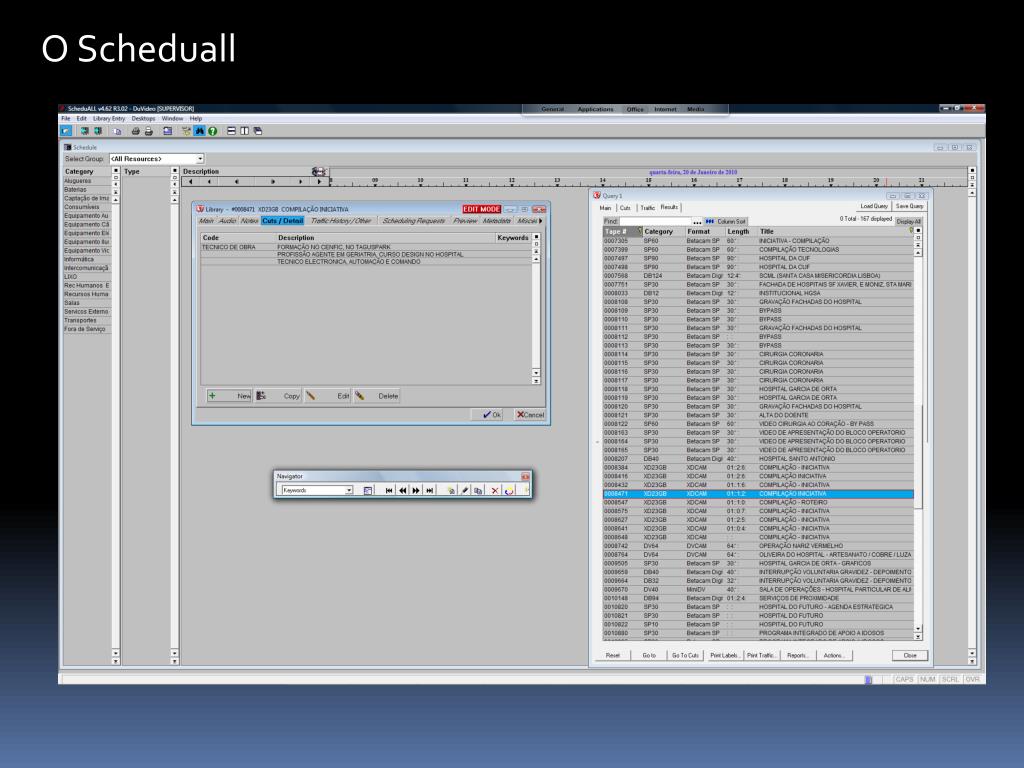This screenshot has width=1024, height=768.
Task: Click the copy pages icon in main toolbar
Action: (118, 131)
